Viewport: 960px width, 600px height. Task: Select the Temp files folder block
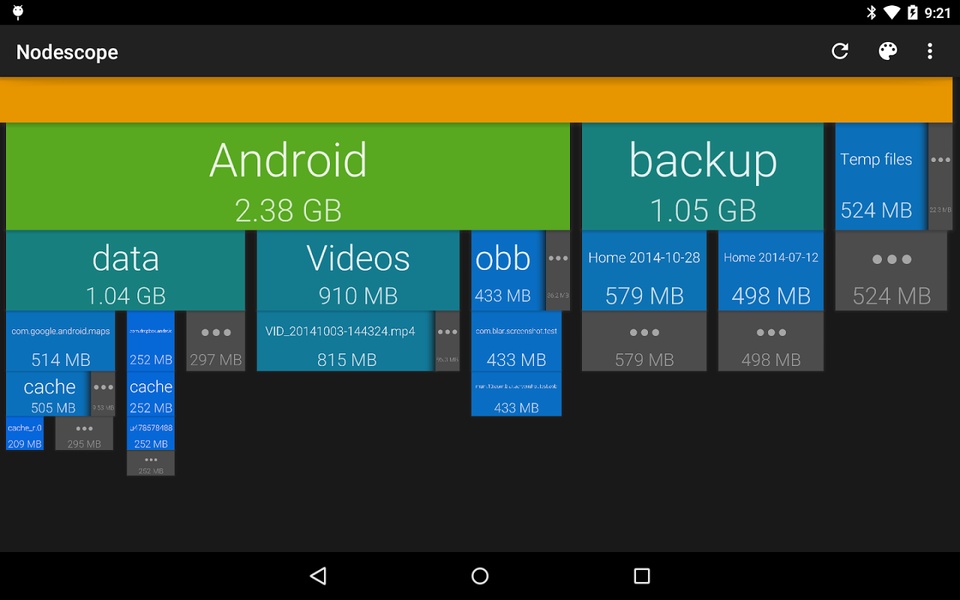[881, 176]
